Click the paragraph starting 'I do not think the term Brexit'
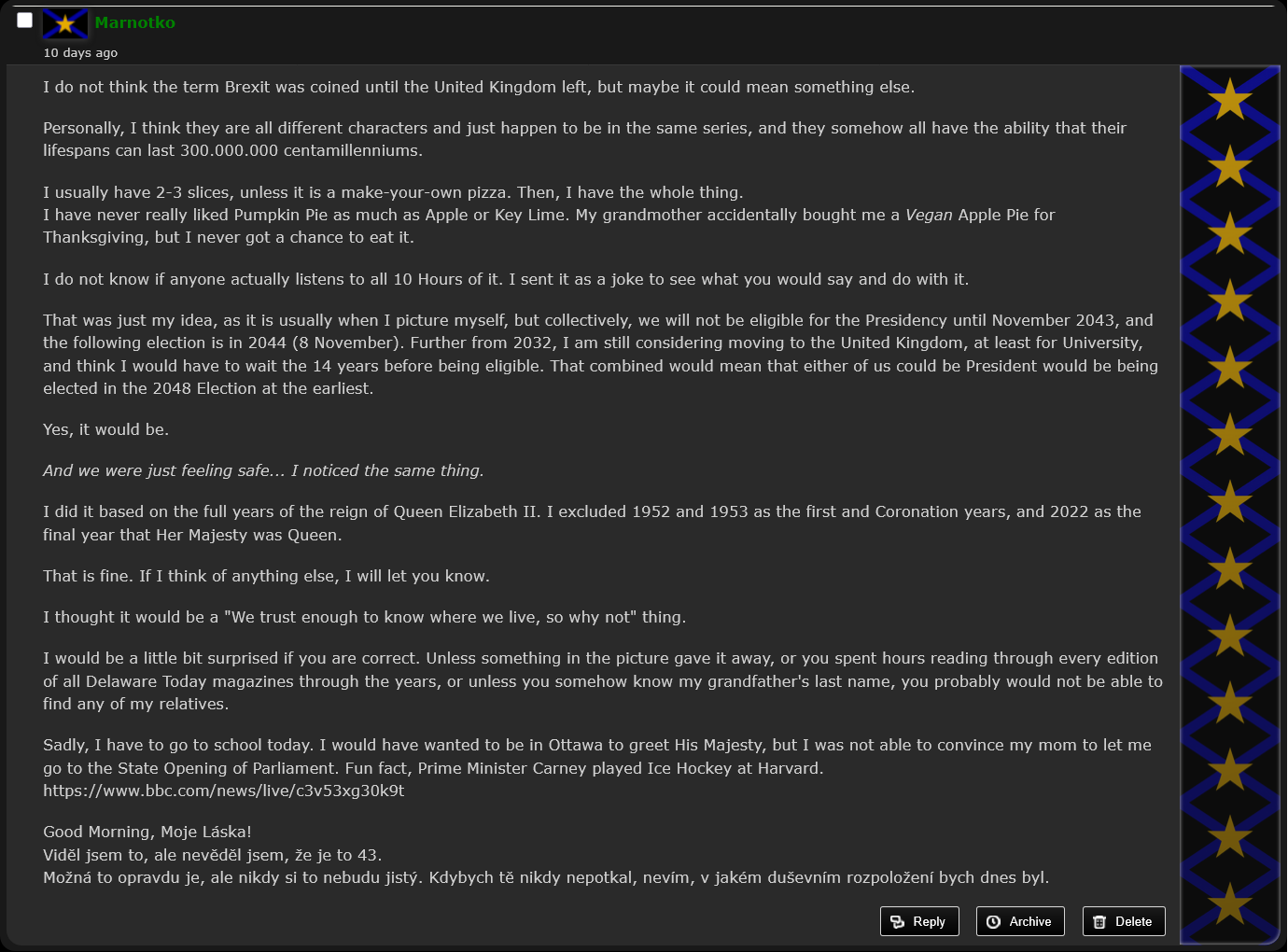 click(x=479, y=87)
